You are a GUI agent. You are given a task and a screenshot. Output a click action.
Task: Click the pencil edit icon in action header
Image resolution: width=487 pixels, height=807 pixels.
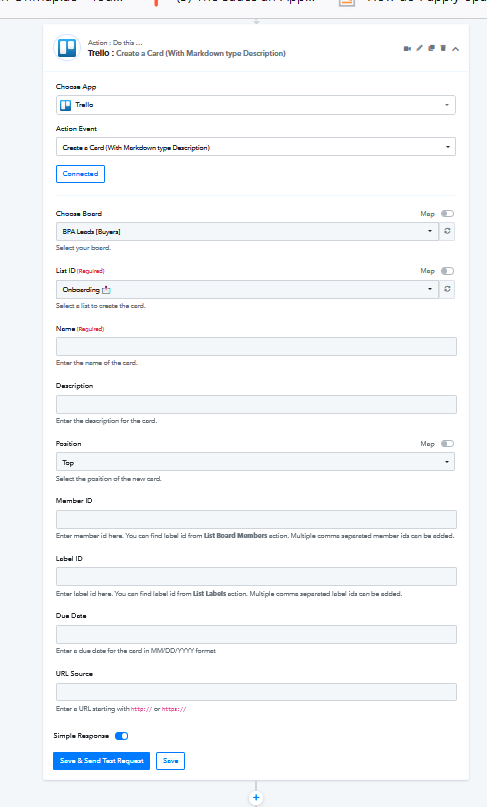pyautogui.click(x=420, y=48)
